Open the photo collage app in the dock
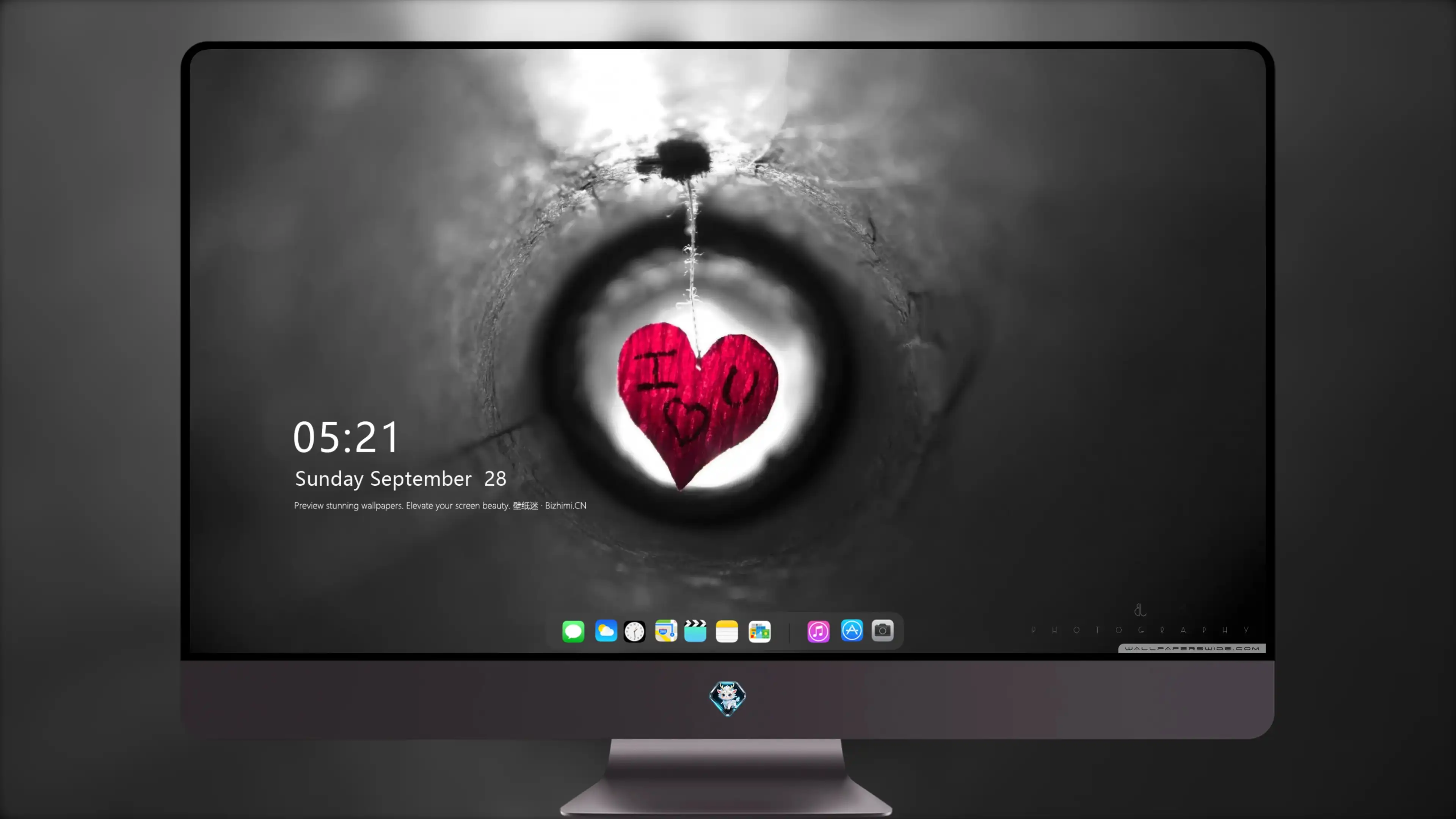The image size is (1456, 819). [759, 631]
